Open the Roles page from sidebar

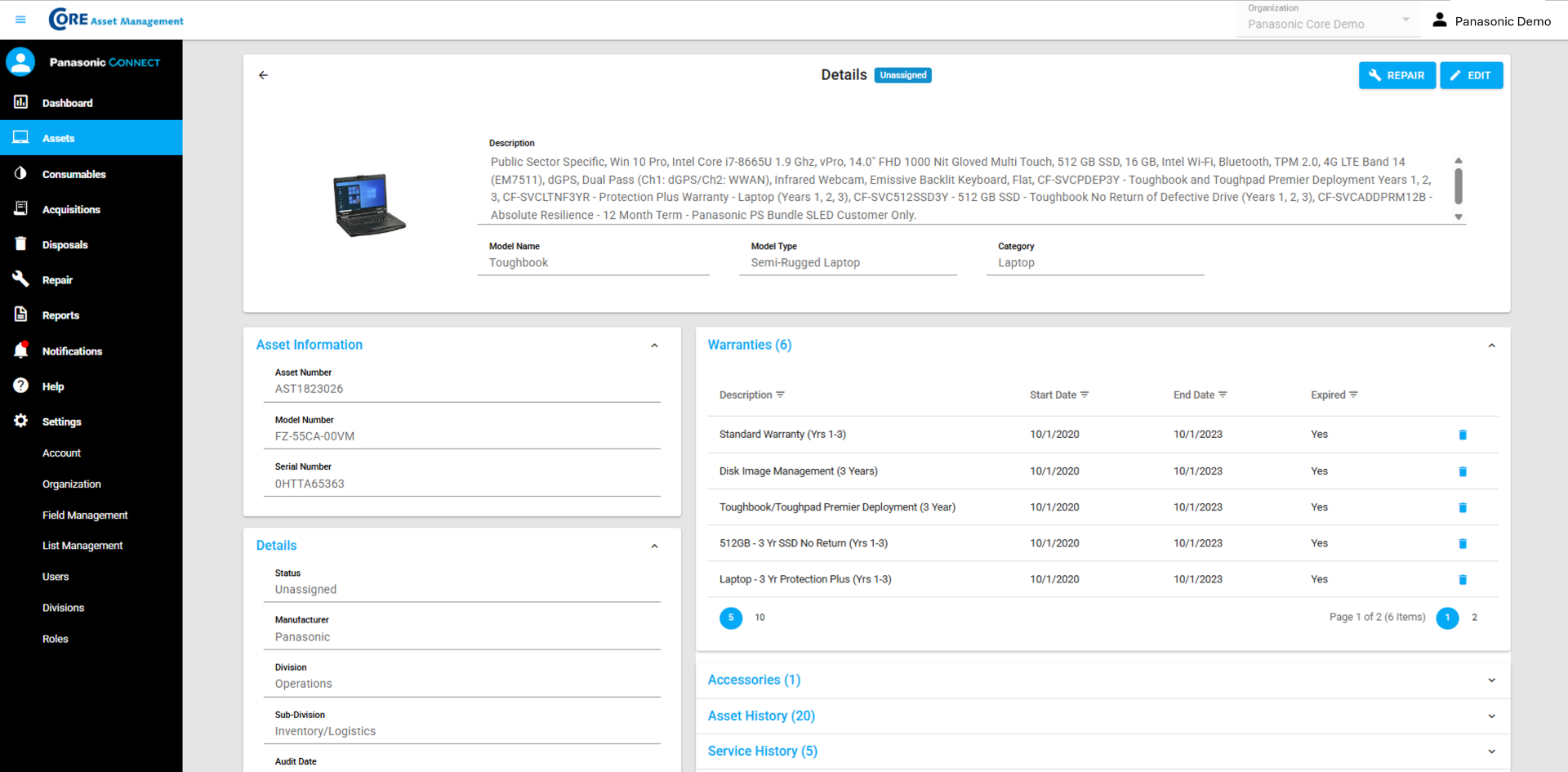pyautogui.click(x=55, y=638)
